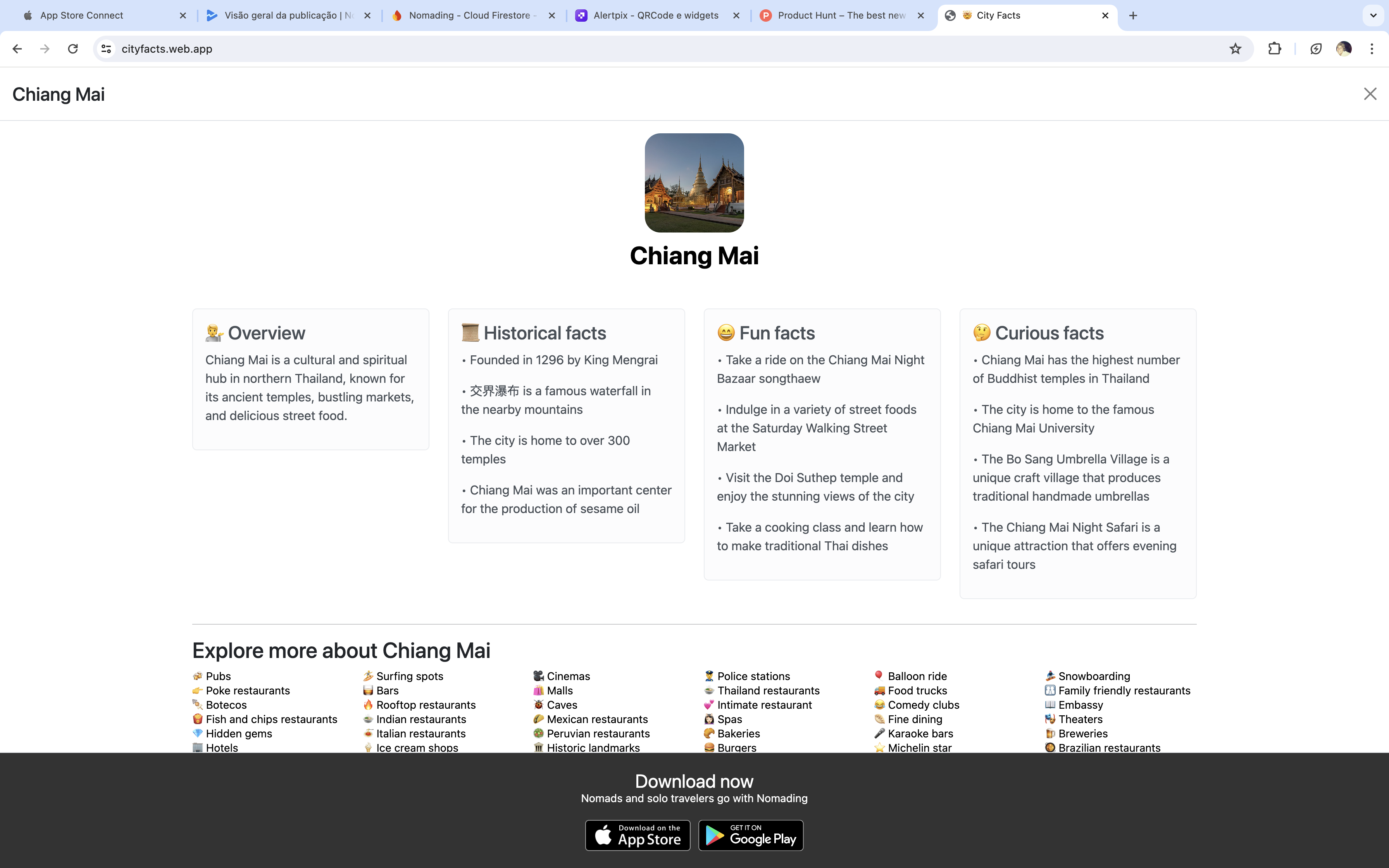Click the site information icon in address bar

tap(106, 49)
